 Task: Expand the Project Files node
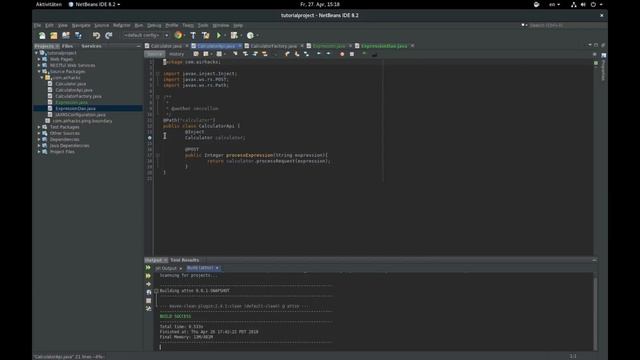tap(39, 151)
